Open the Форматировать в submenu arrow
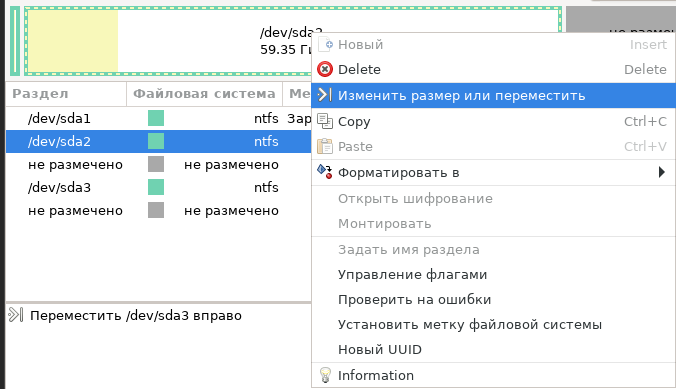The height and width of the screenshot is (389, 676). pos(662,173)
